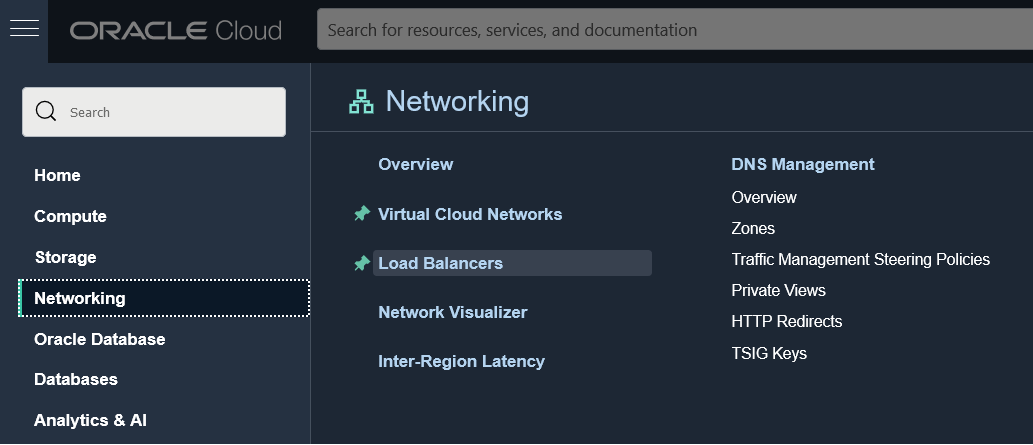Open DNS Zones link

click(x=753, y=228)
